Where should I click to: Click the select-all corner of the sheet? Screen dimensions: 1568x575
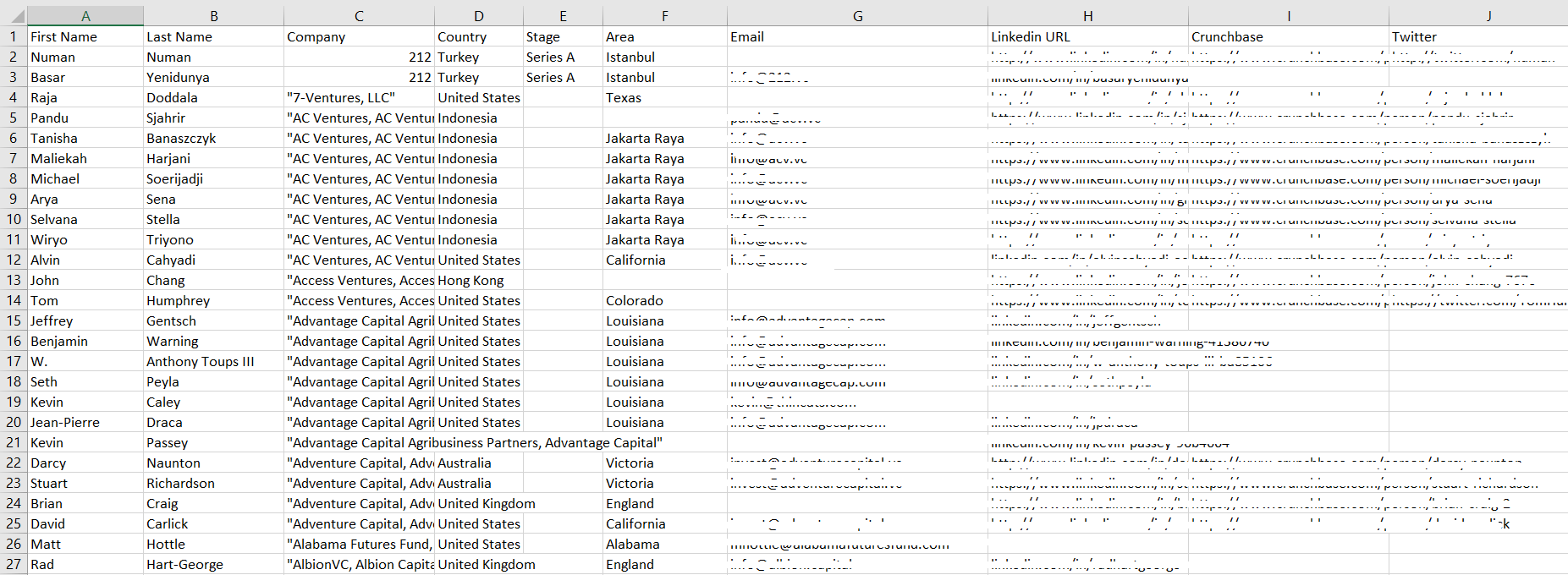14,16
